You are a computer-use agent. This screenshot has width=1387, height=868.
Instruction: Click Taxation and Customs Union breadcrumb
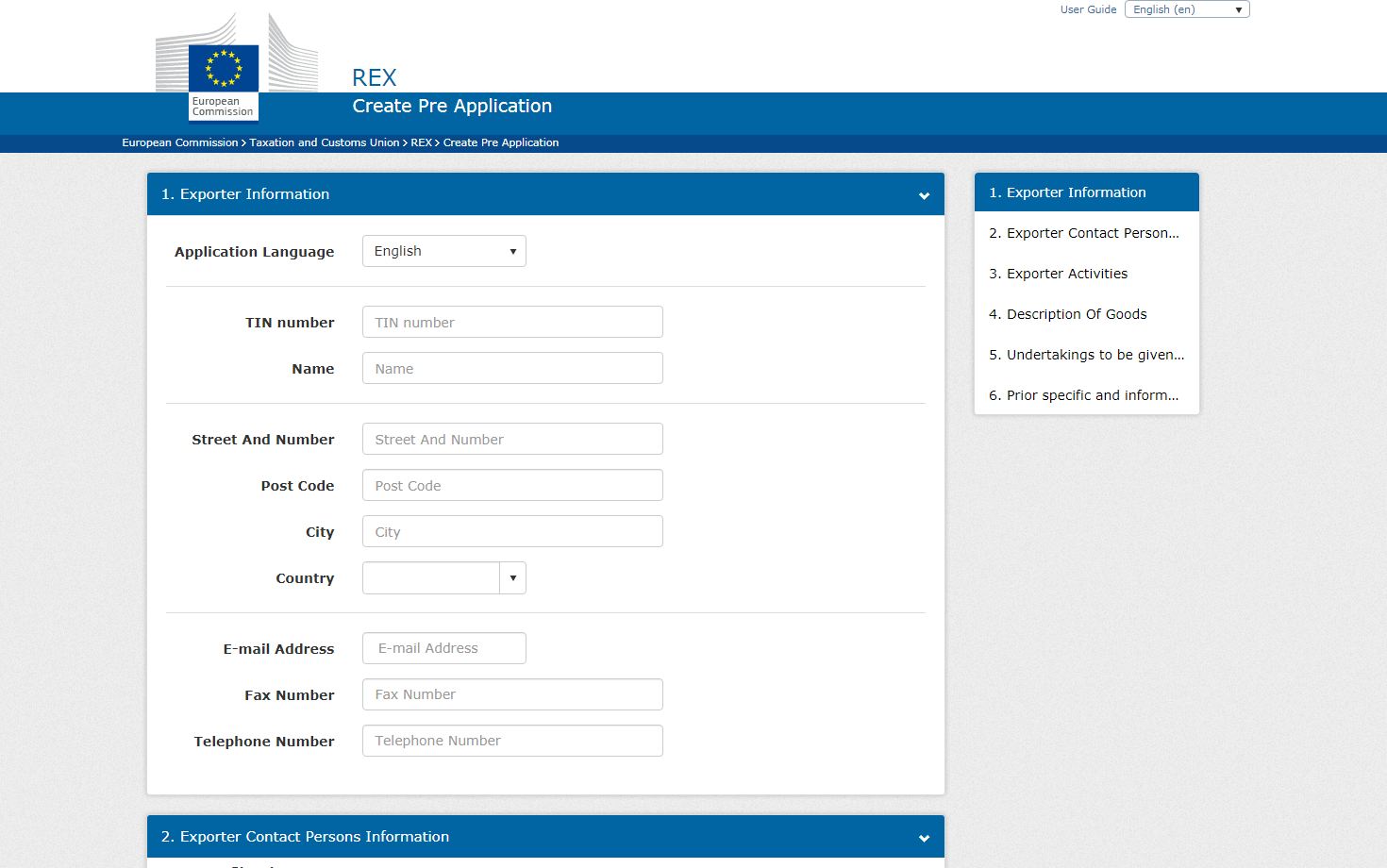[324, 142]
